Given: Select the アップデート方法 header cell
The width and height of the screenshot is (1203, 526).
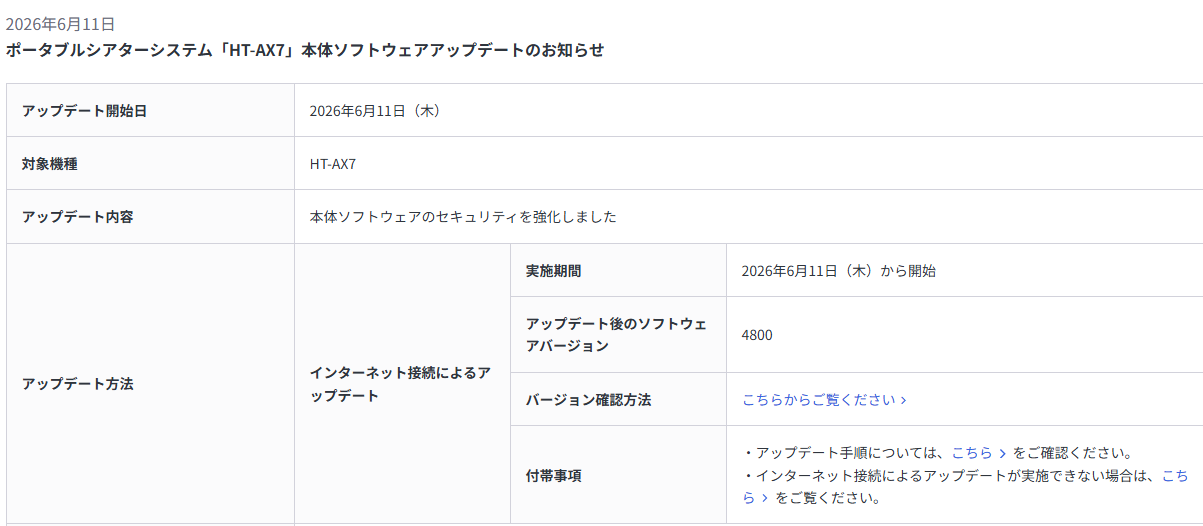Looking at the screenshot, I should [150, 384].
